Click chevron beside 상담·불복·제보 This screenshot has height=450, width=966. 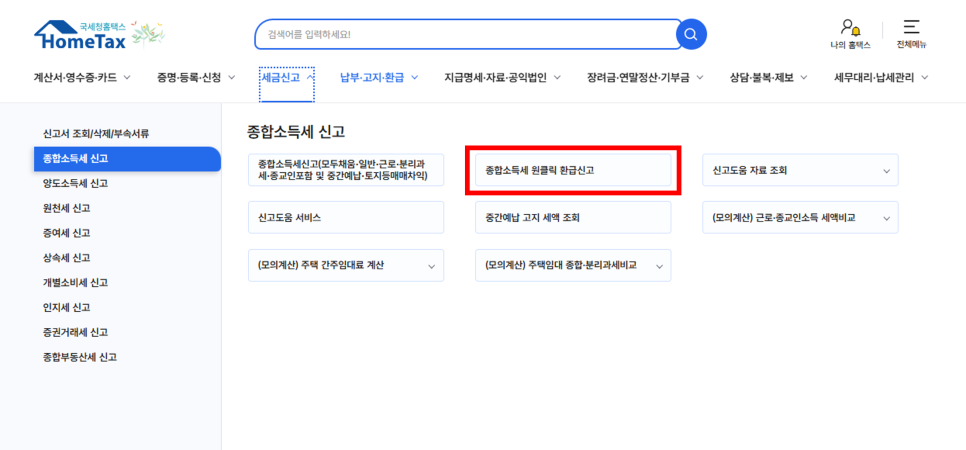coord(804,78)
